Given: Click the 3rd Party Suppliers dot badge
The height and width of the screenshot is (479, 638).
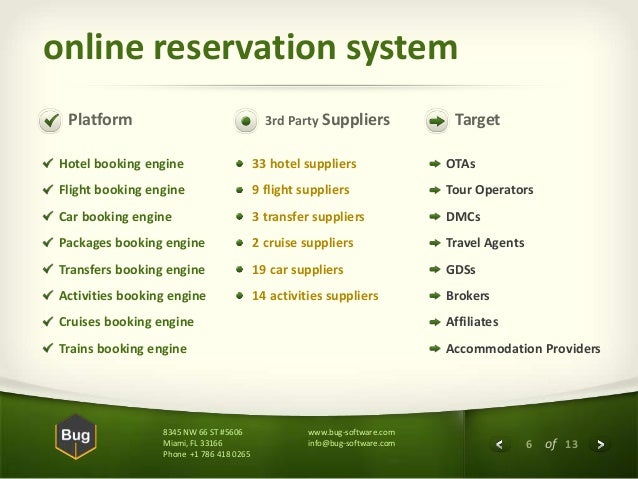Looking at the screenshot, I should coord(246,121).
